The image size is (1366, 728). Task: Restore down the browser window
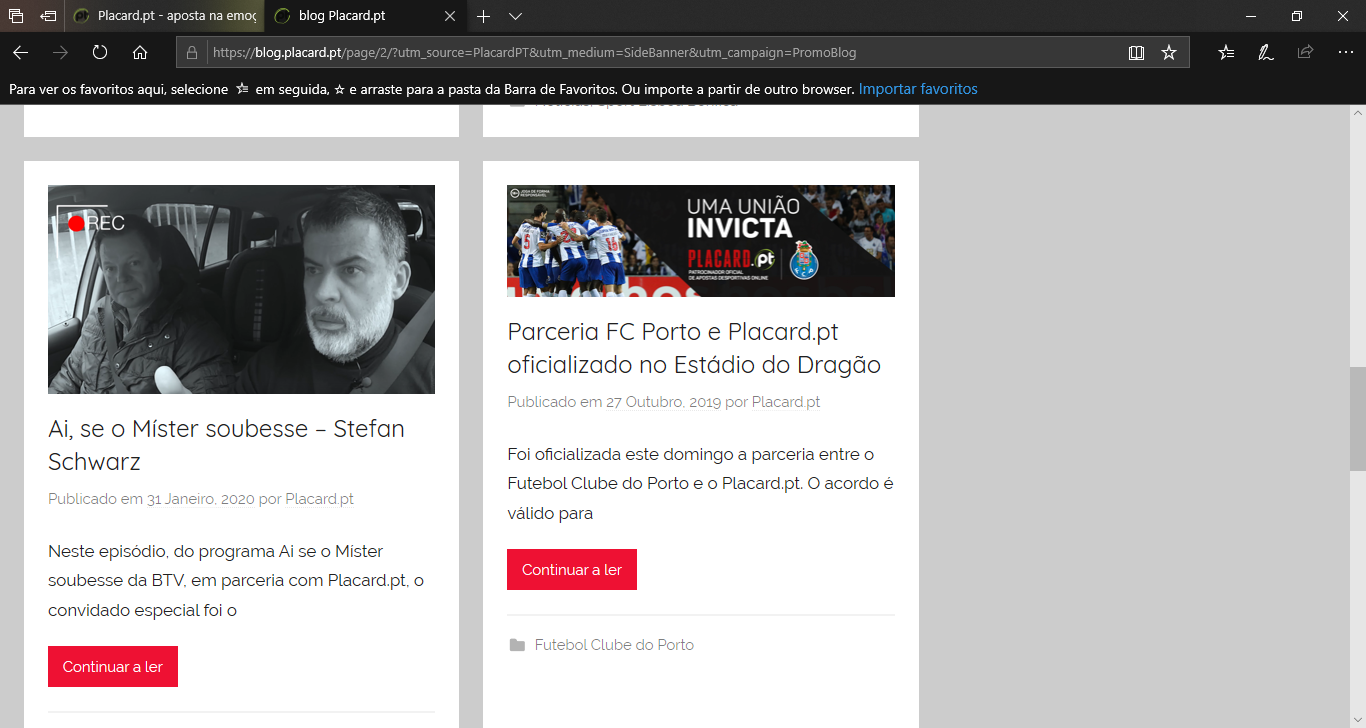[1297, 16]
